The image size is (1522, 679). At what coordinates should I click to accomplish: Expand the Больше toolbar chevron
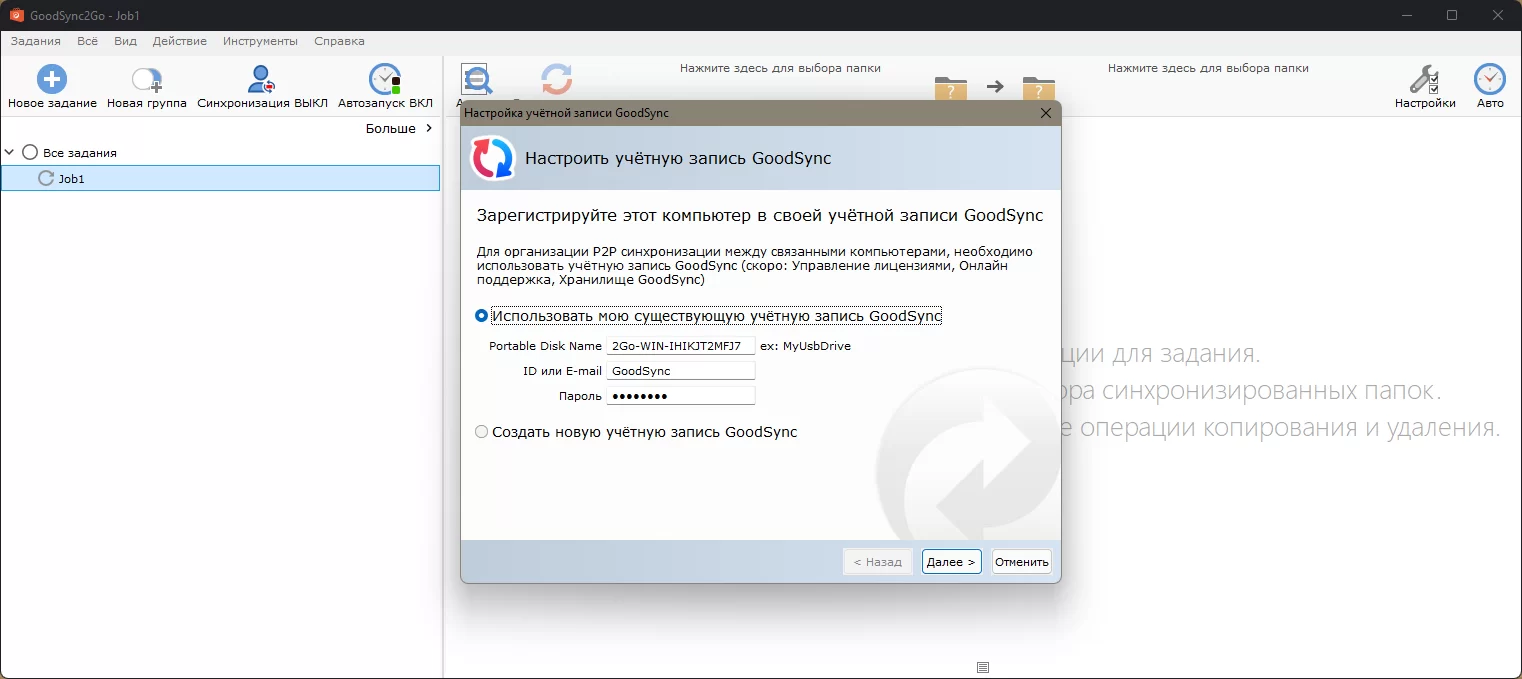[x=429, y=128]
